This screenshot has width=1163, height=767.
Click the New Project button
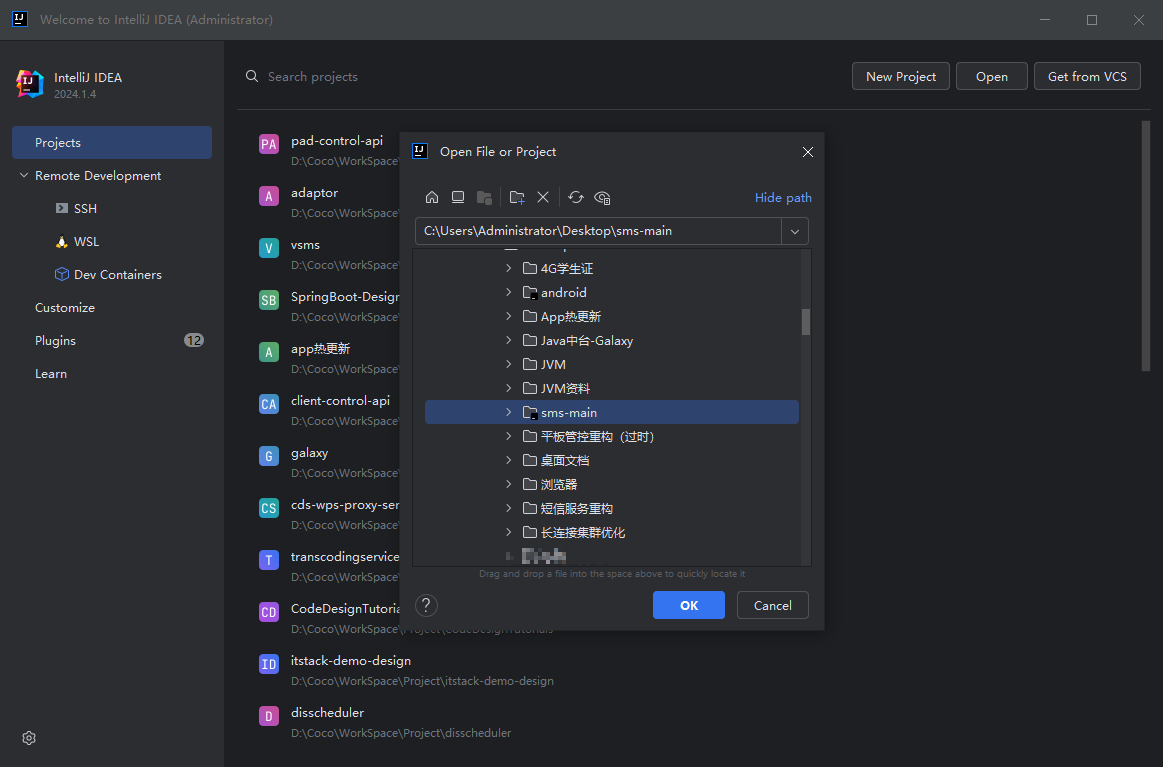[900, 76]
